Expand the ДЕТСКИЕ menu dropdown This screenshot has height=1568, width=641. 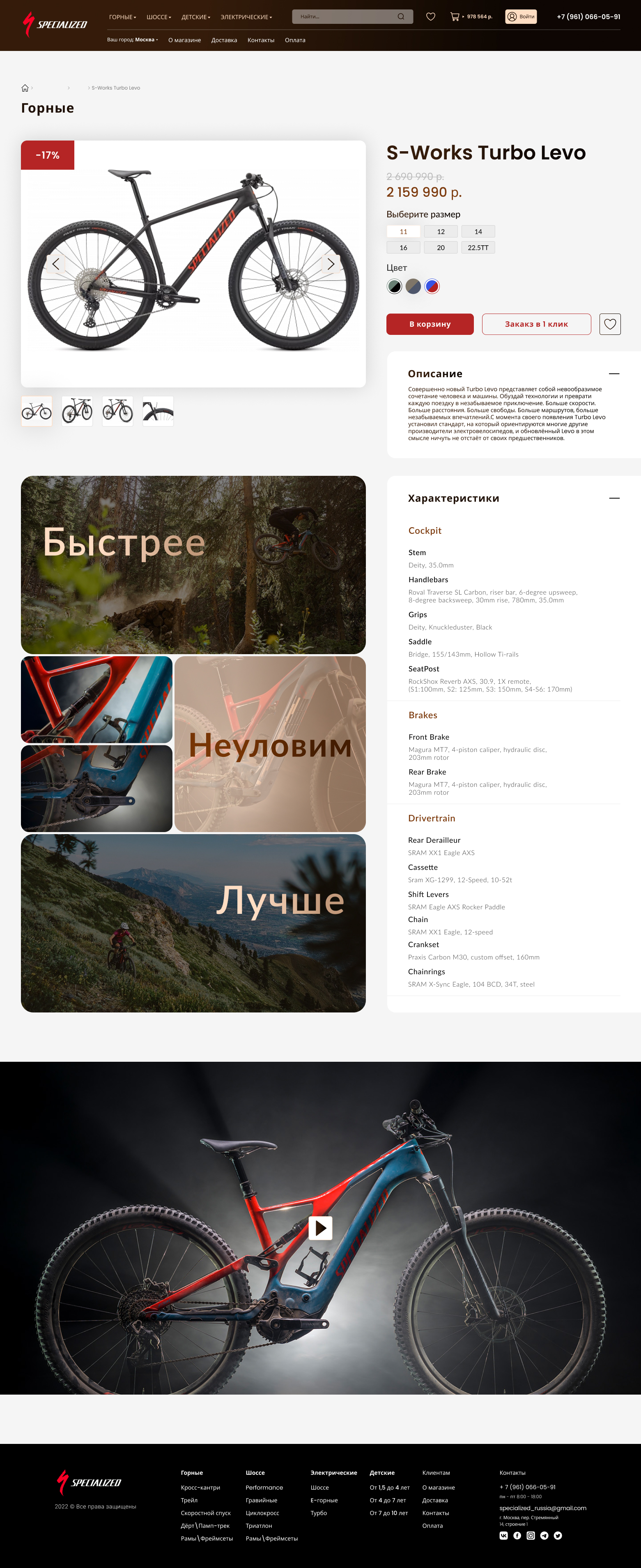(196, 17)
